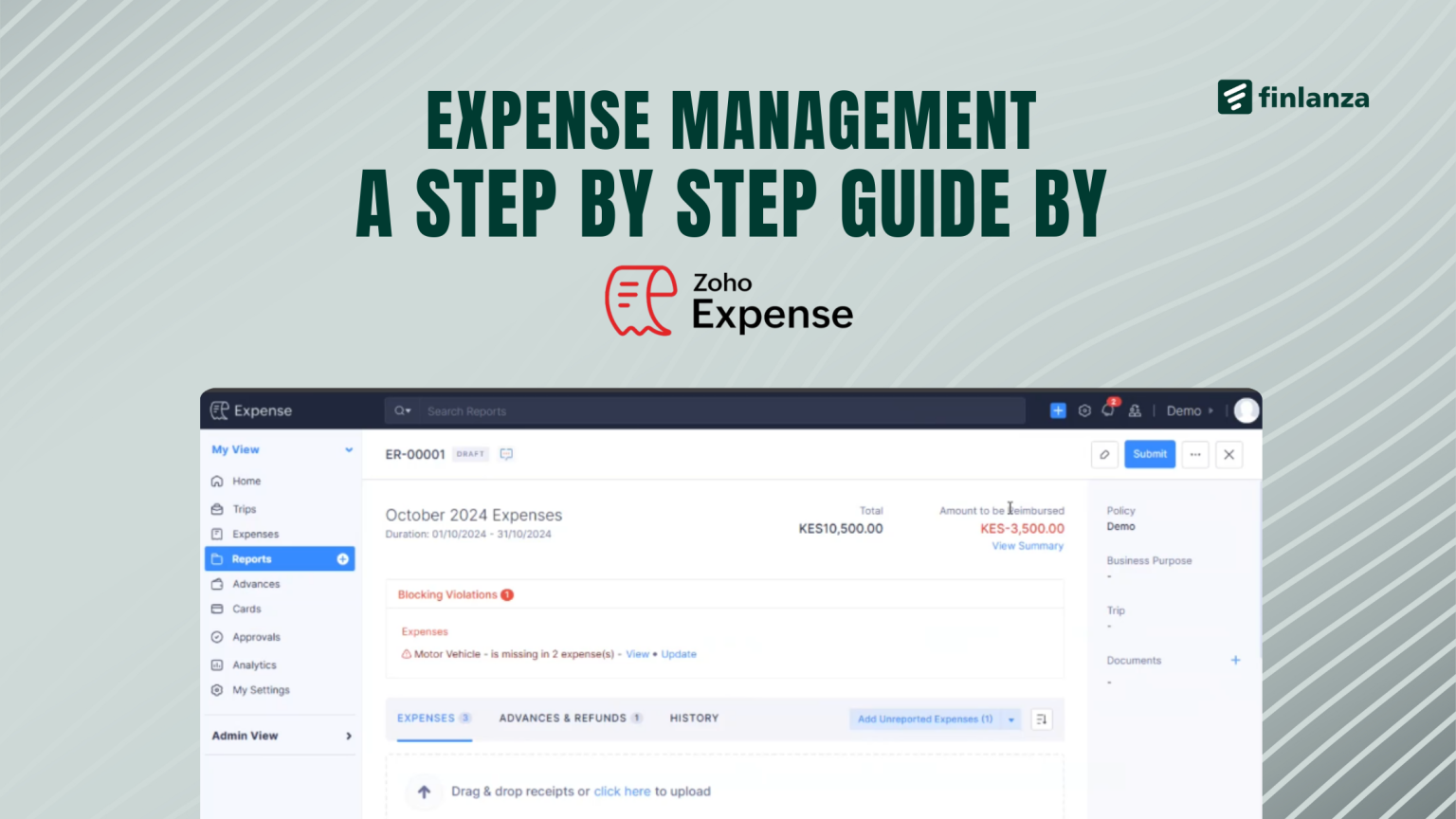The height and width of the screenshot is (819, 1456).
Task: Select Expenses from the sidebar
Action: point(255,534)
